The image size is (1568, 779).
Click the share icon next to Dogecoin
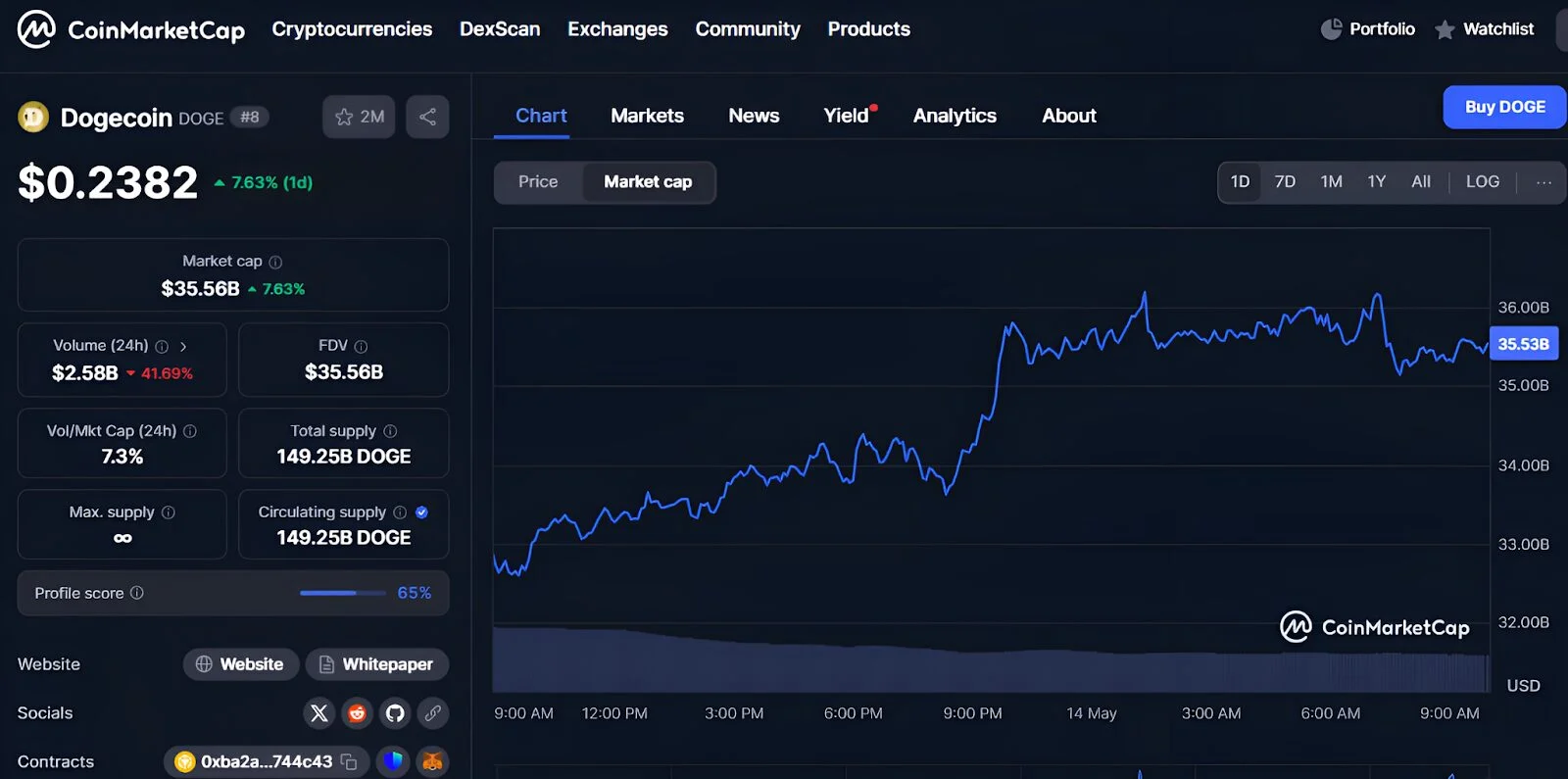click(x=427, y=117)
